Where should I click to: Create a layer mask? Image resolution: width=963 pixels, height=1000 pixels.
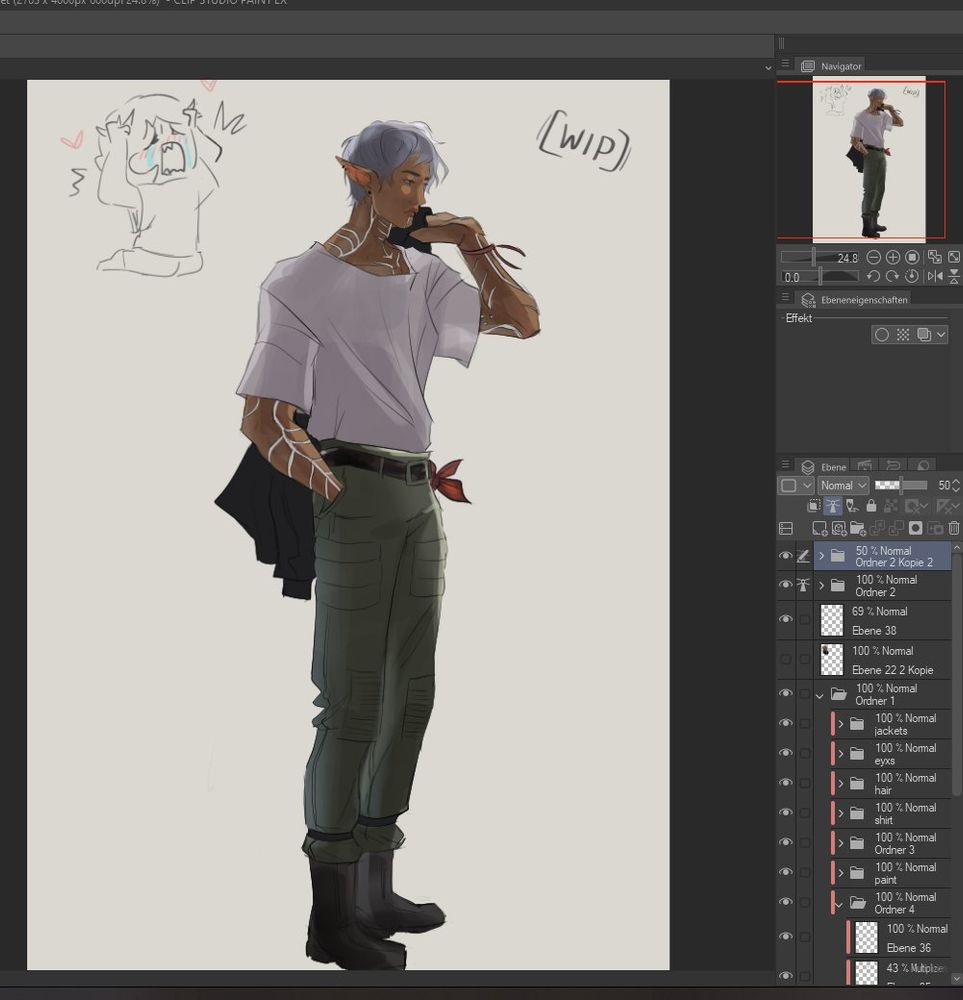click(x=916, y=528)
